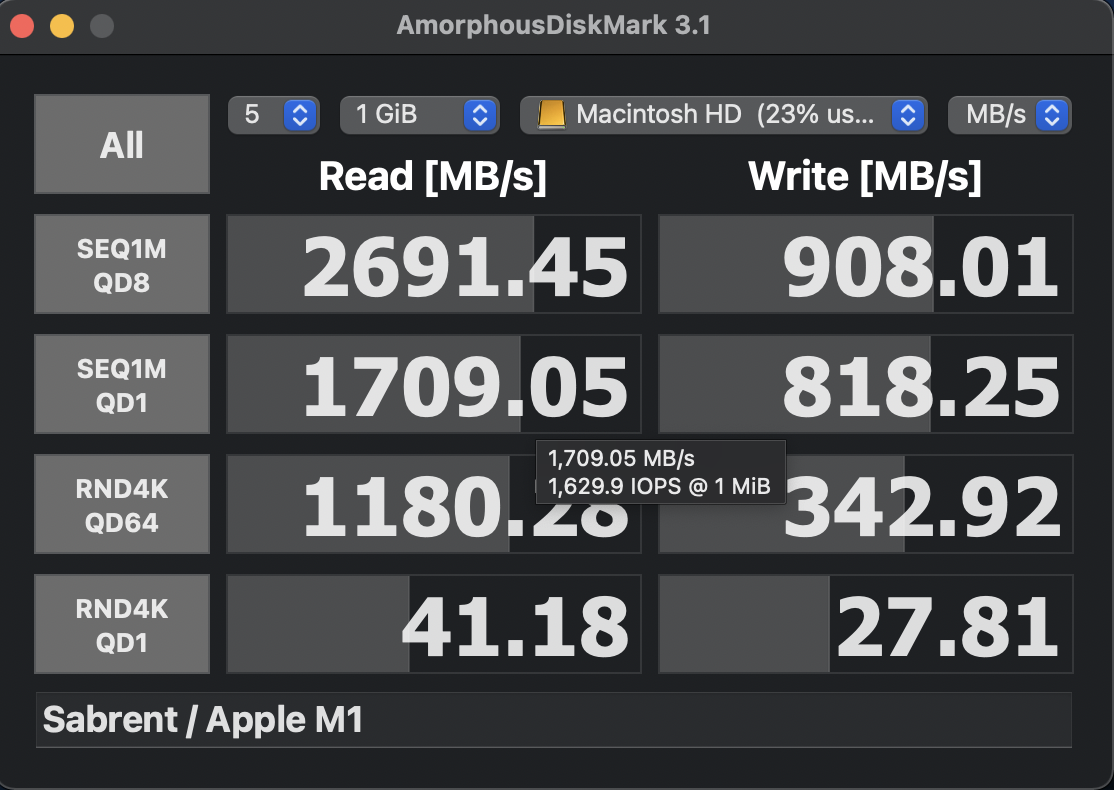This screenshot has width=1114, height=790.
Task: Start the RND4K QD1 test
Action: click(x=121, y=623)
